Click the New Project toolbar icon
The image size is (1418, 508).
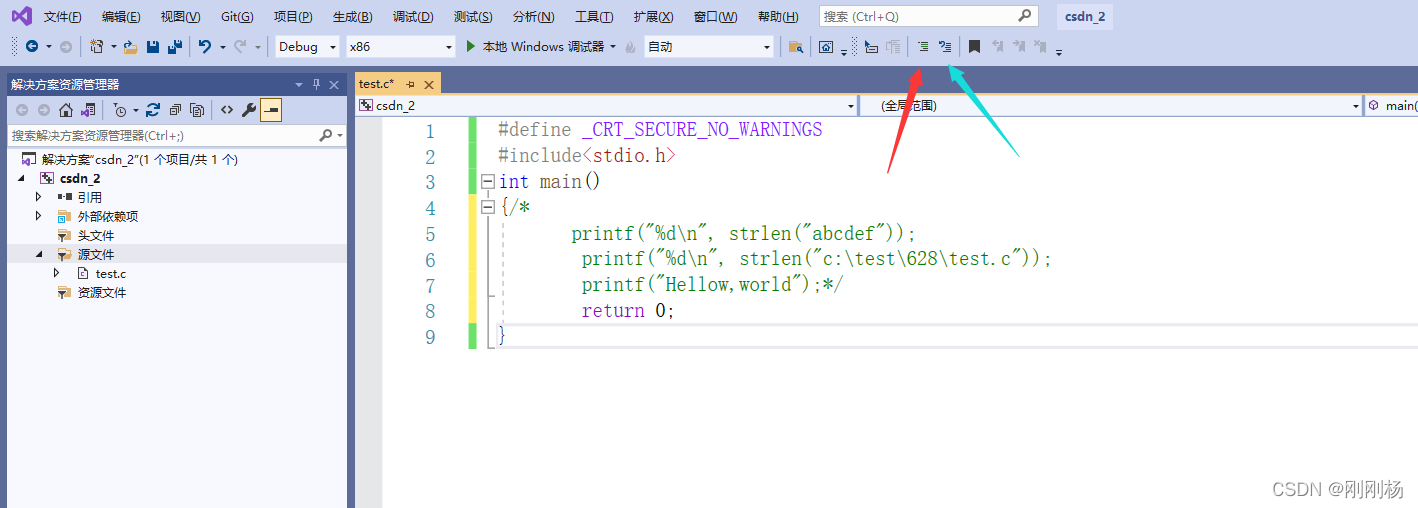(97, 46)
